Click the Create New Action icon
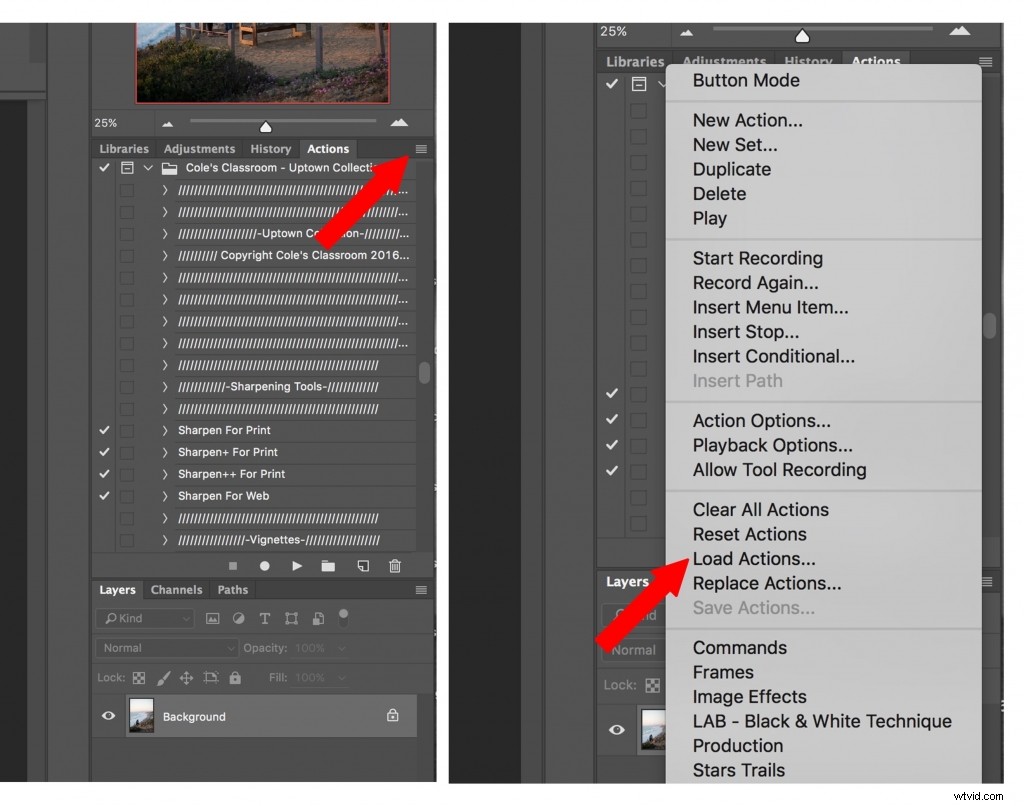This screenshot has width=1024, height=806. [366, 566]
